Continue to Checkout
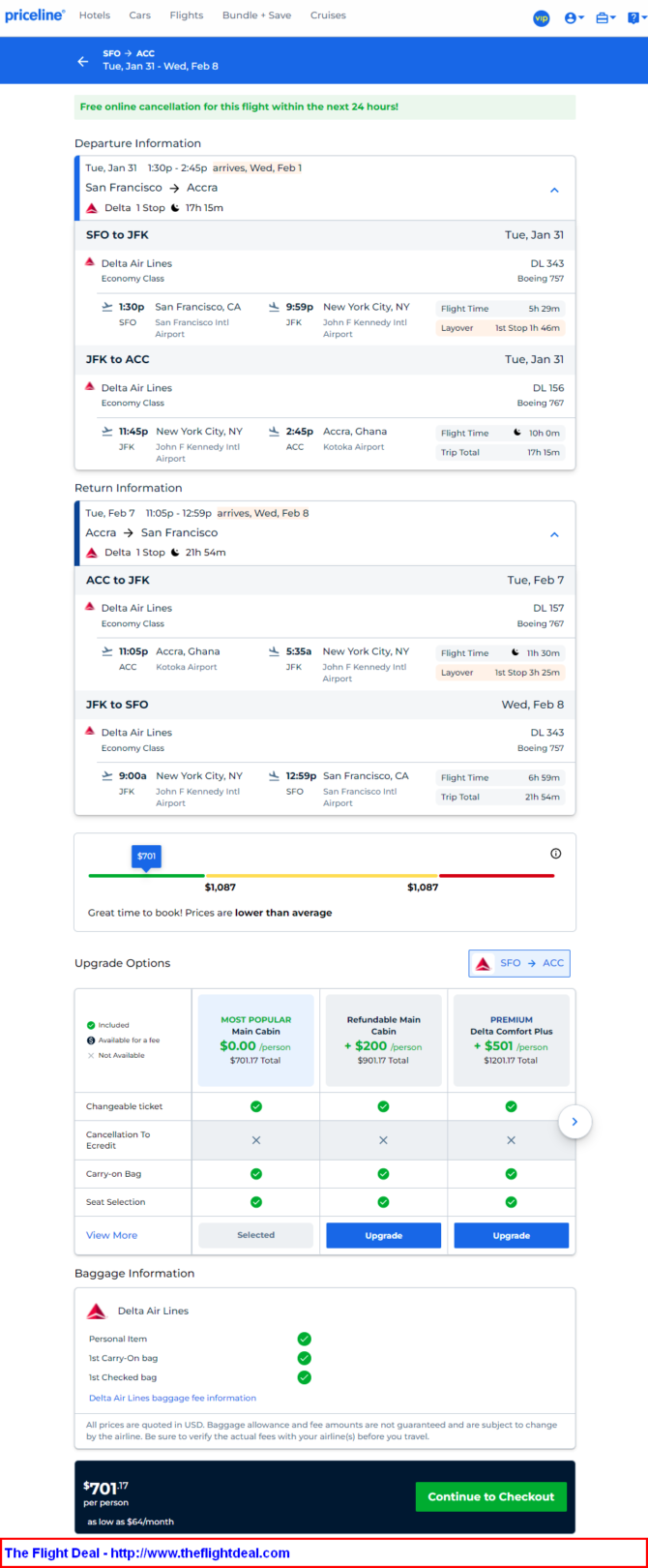The width and height of the screenshot is (648, 1568). pos(491,1496)
